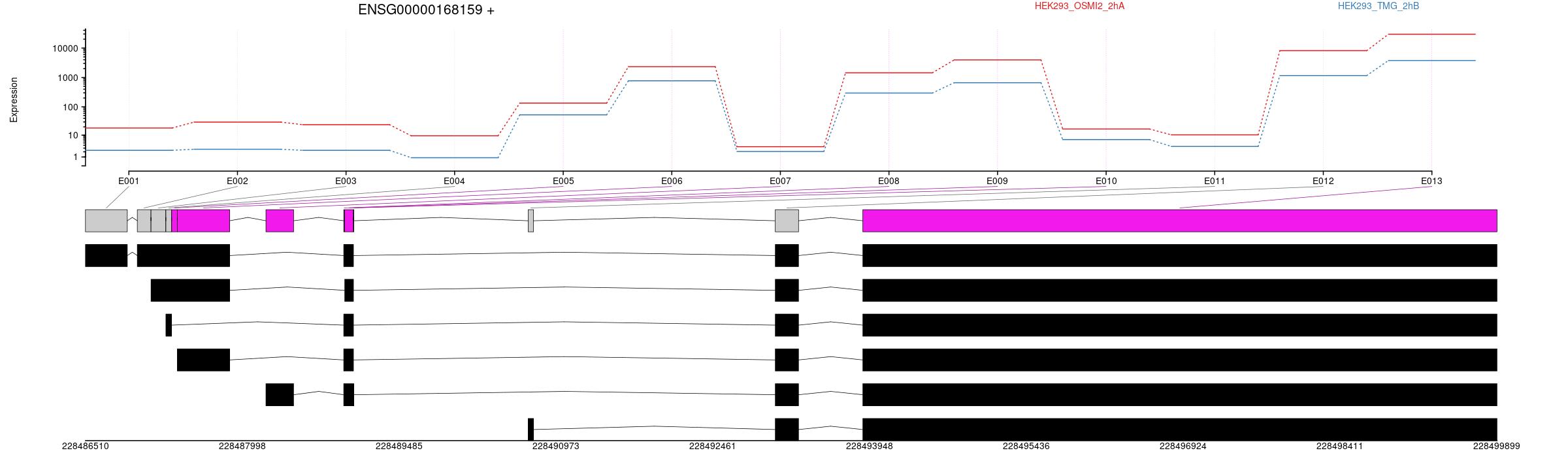Click genomic coordinate 228490973
Image resolution: width=1568 pixels, height=457 pixels.
tap(556, 447)
